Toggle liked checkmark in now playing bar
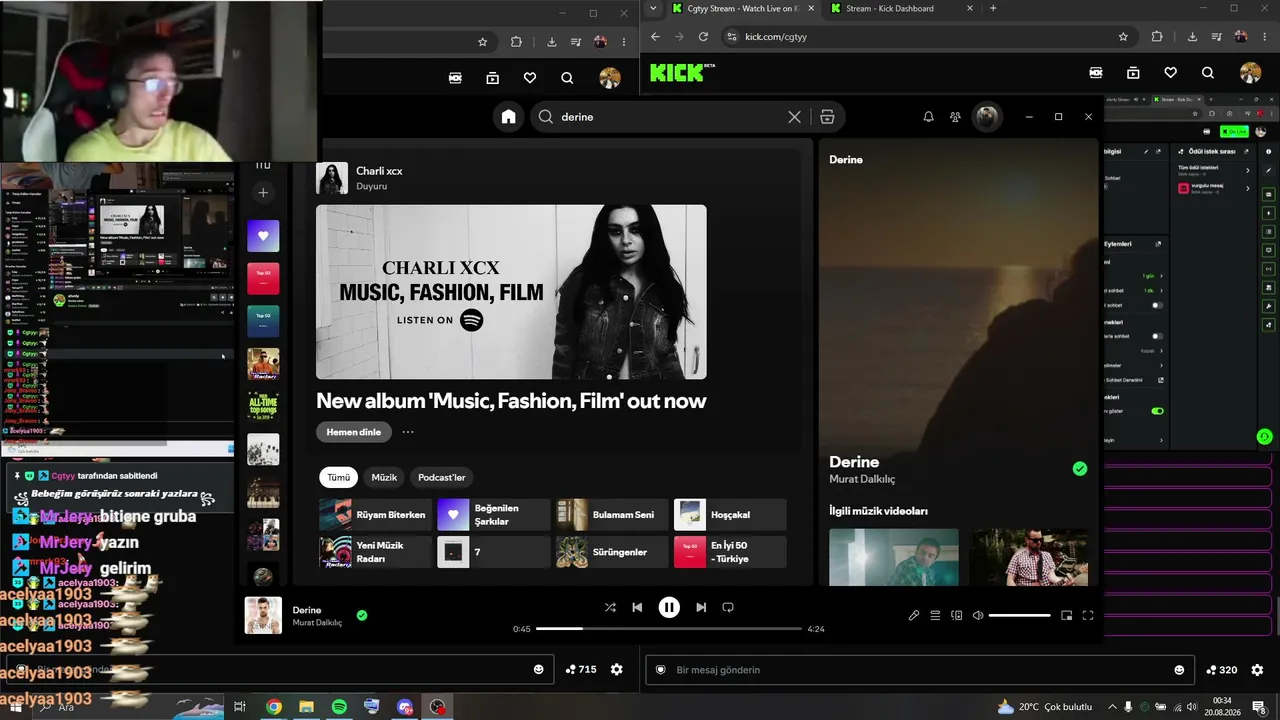This screenshot has height=720, width=1280. point(362,615)
